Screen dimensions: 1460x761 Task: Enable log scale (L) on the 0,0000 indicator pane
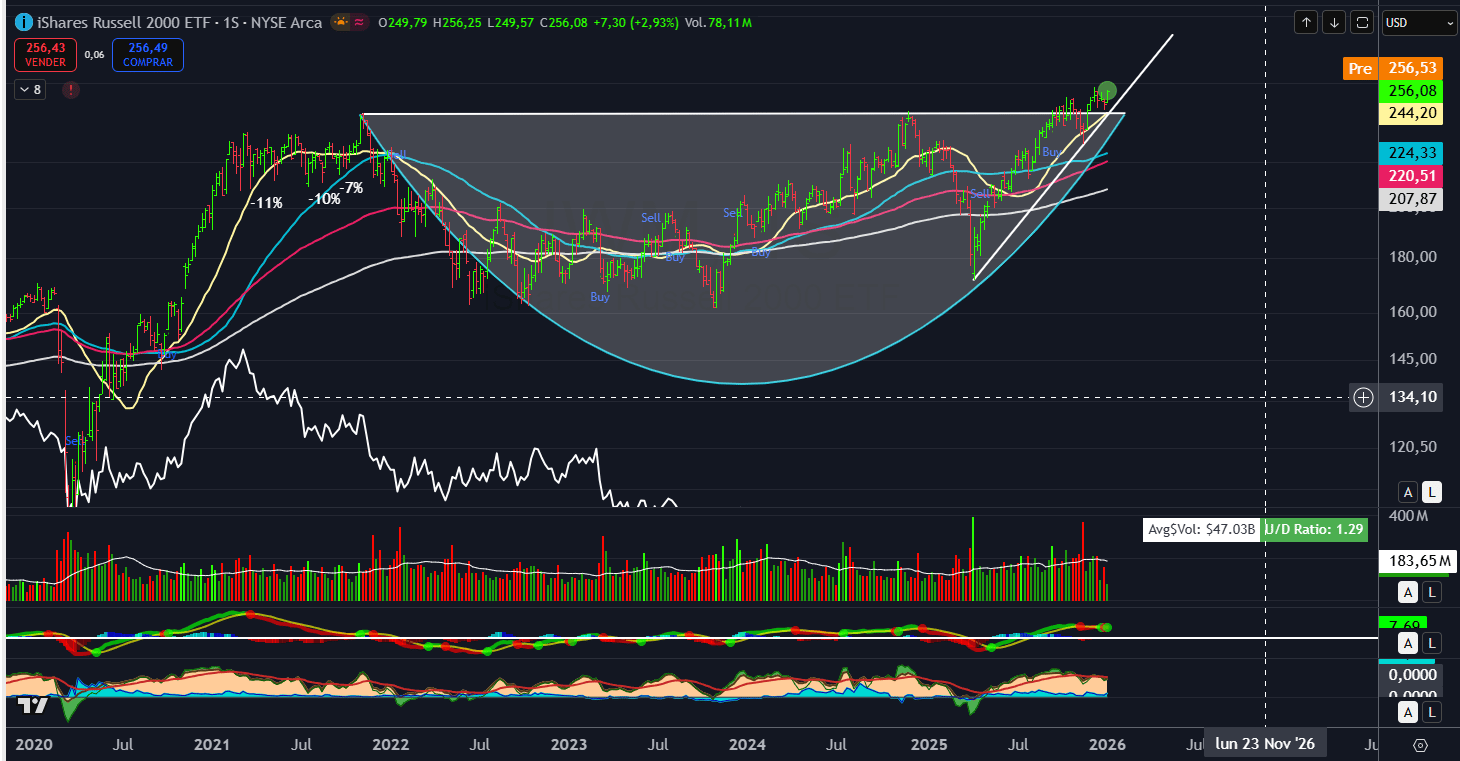point(1433,712)
